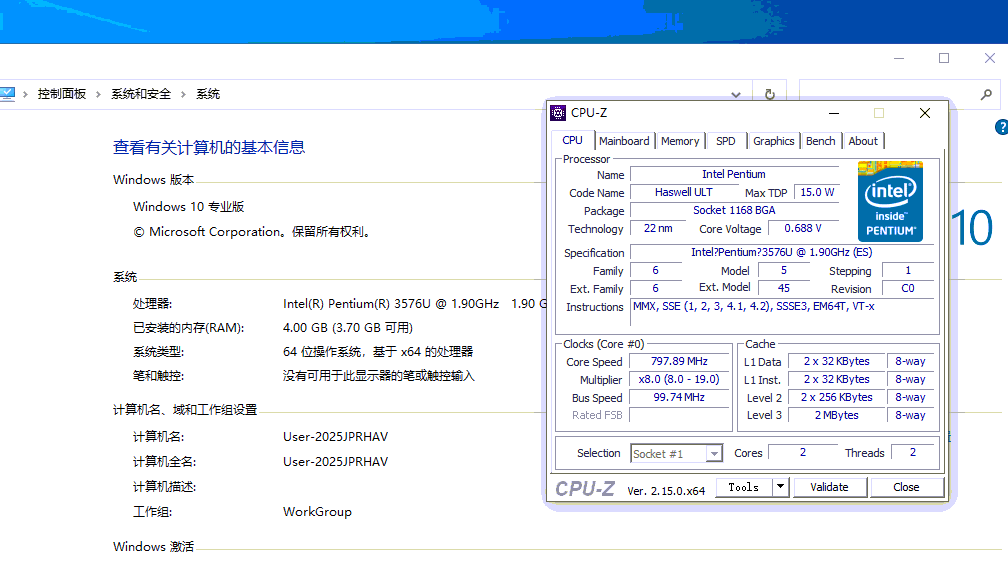Navigate to 系统和安全 breadcrumb
1008x566 pixels.
point(141,94)
